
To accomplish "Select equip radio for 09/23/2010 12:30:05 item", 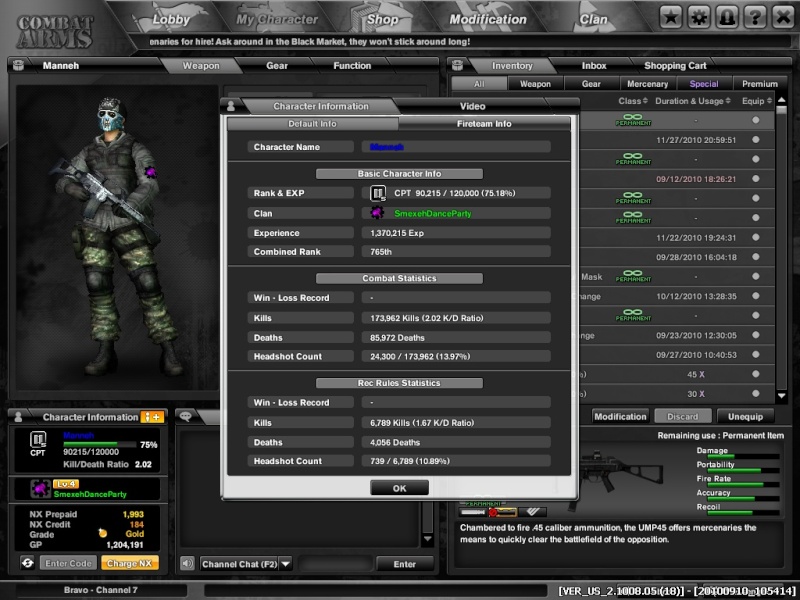I will (x=756, y=335).
